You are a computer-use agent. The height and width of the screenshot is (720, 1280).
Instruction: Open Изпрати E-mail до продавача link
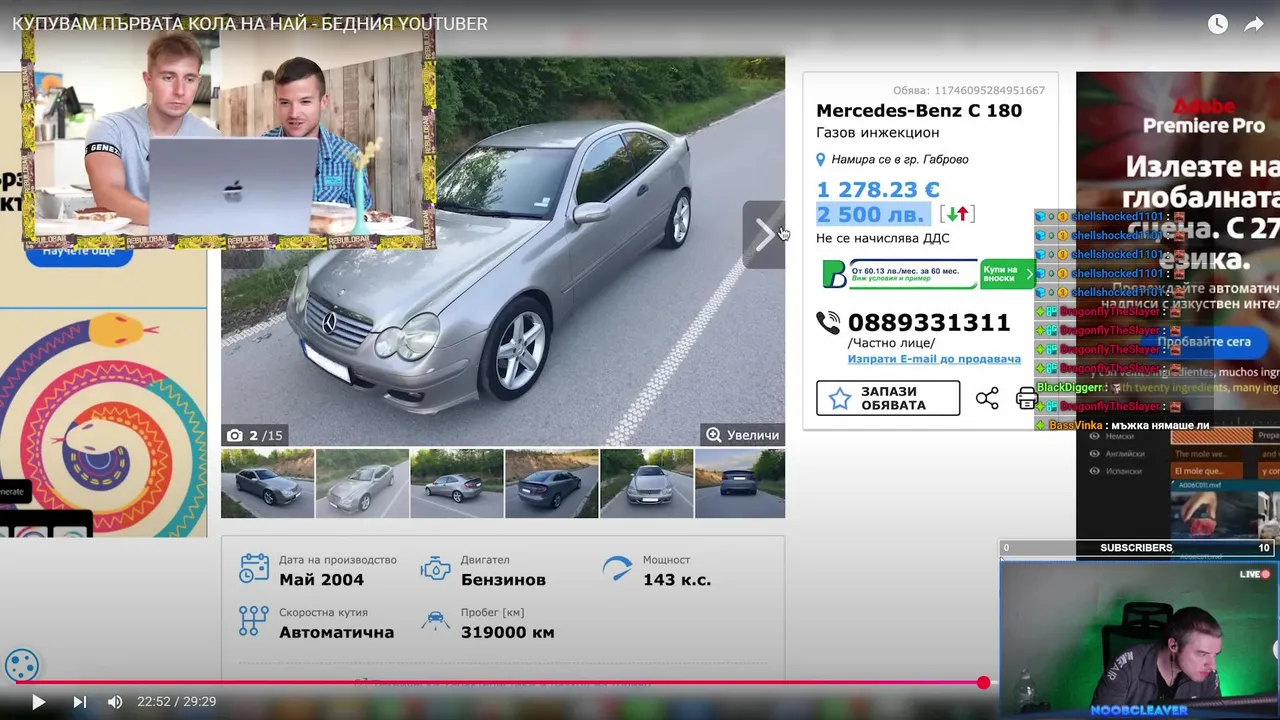click(x=934, y=359)
